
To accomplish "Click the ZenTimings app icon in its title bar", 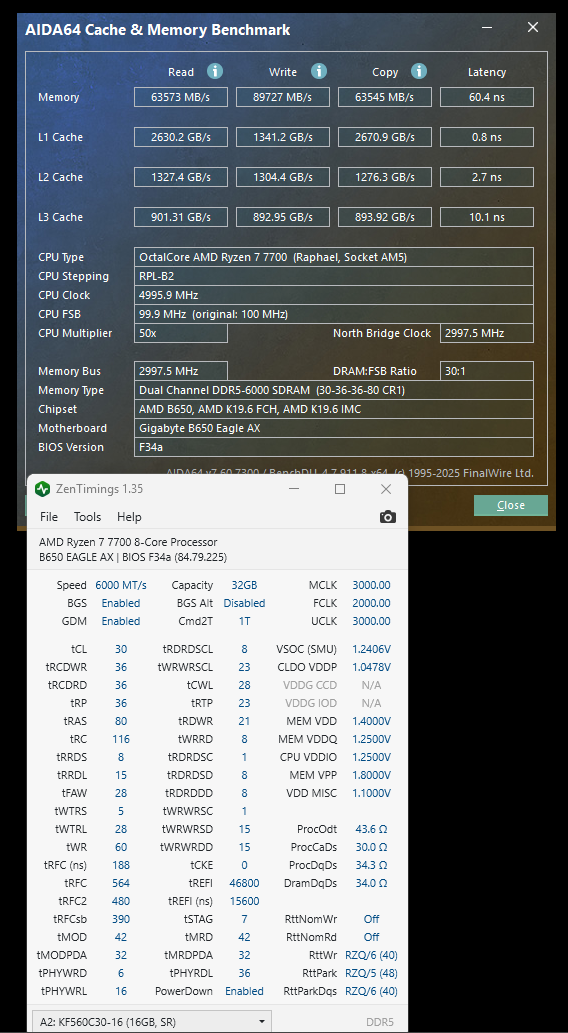I will tap(43, 489).
